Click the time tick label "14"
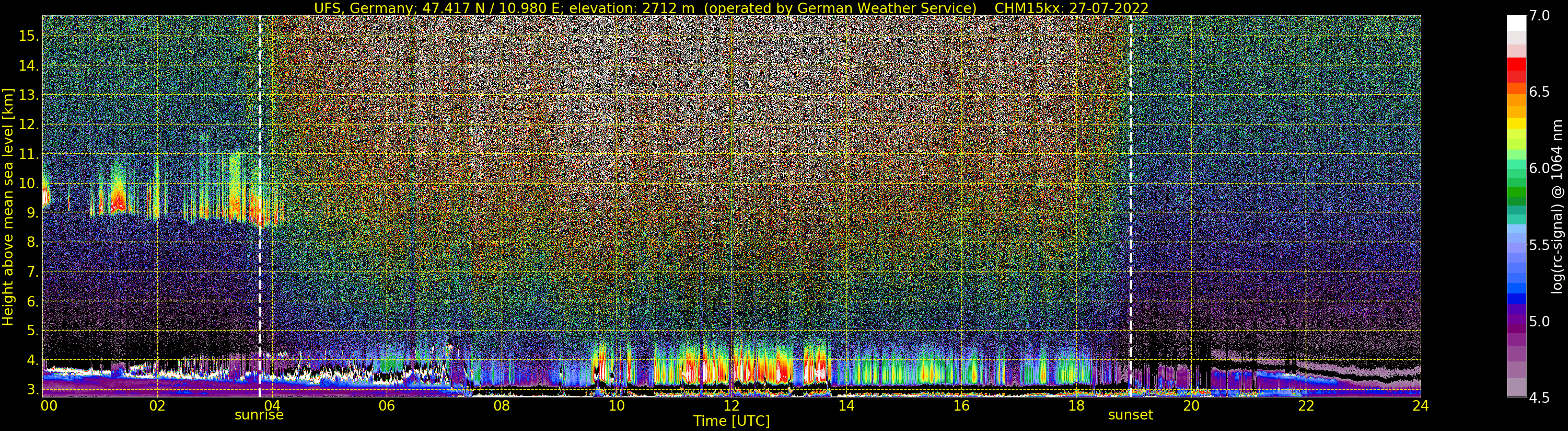 click(x=846, y=406)
